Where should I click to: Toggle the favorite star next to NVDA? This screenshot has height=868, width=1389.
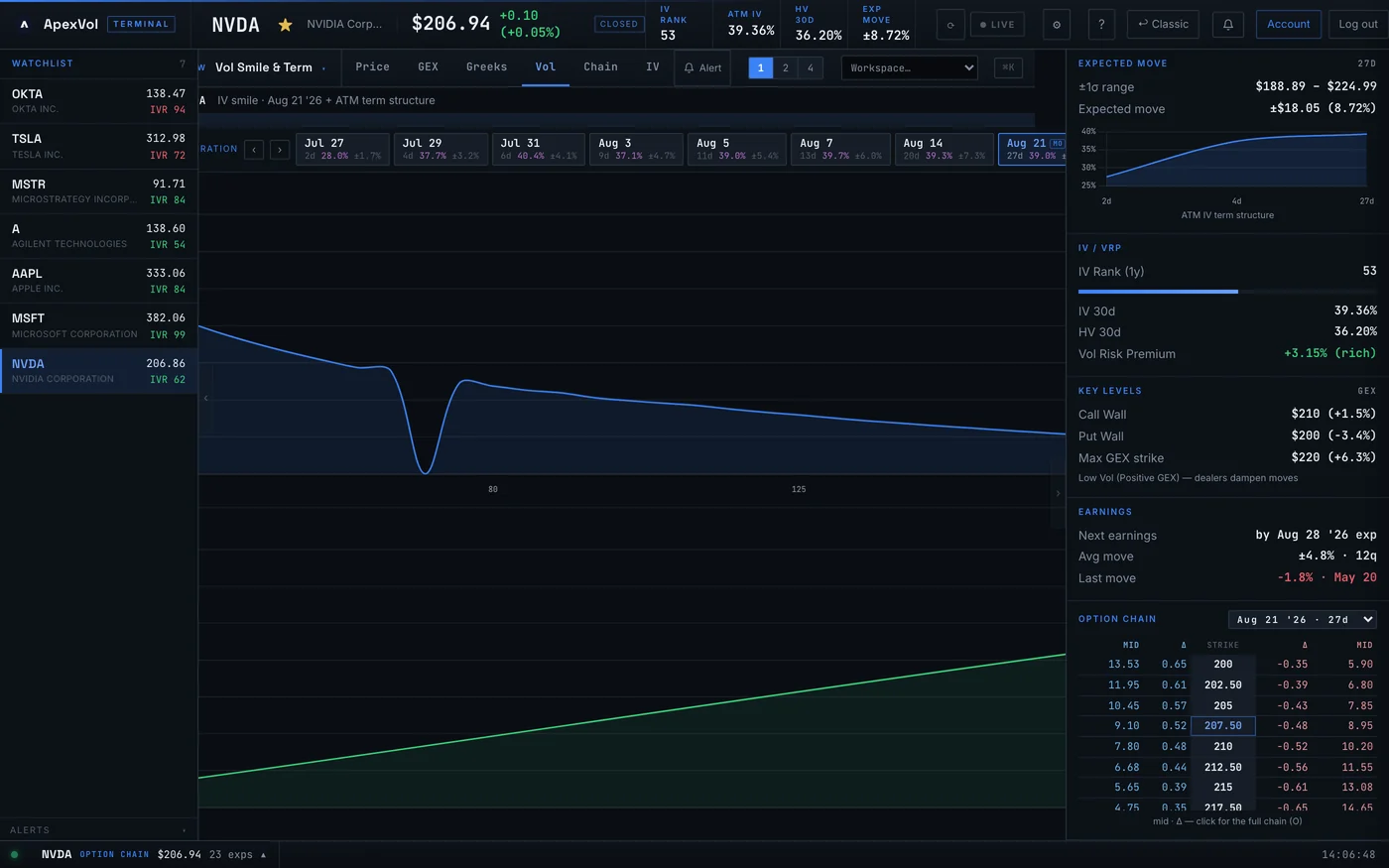click(285, 25)
